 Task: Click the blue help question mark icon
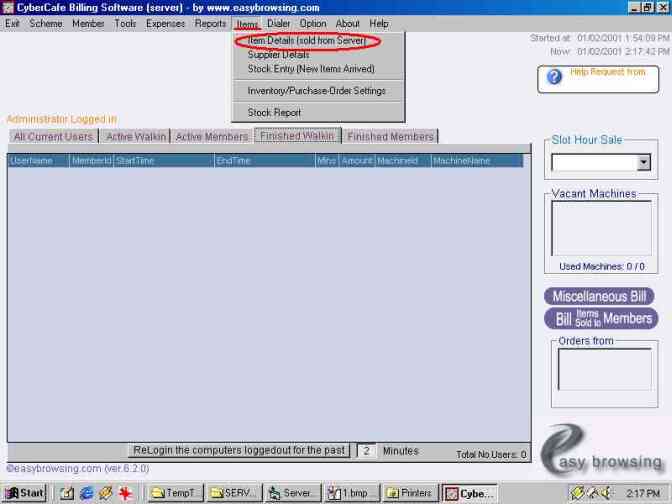[x=554, y=78]
